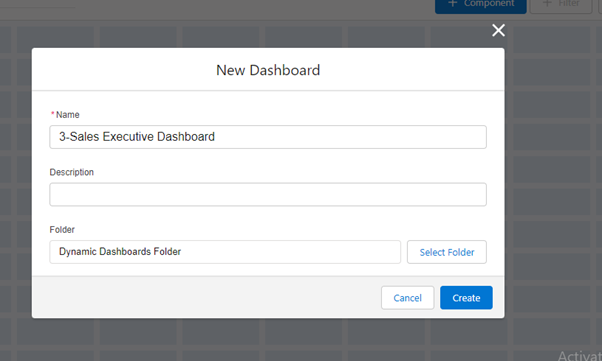Click the Folder field label
The image size is (602, 361).
62,230
